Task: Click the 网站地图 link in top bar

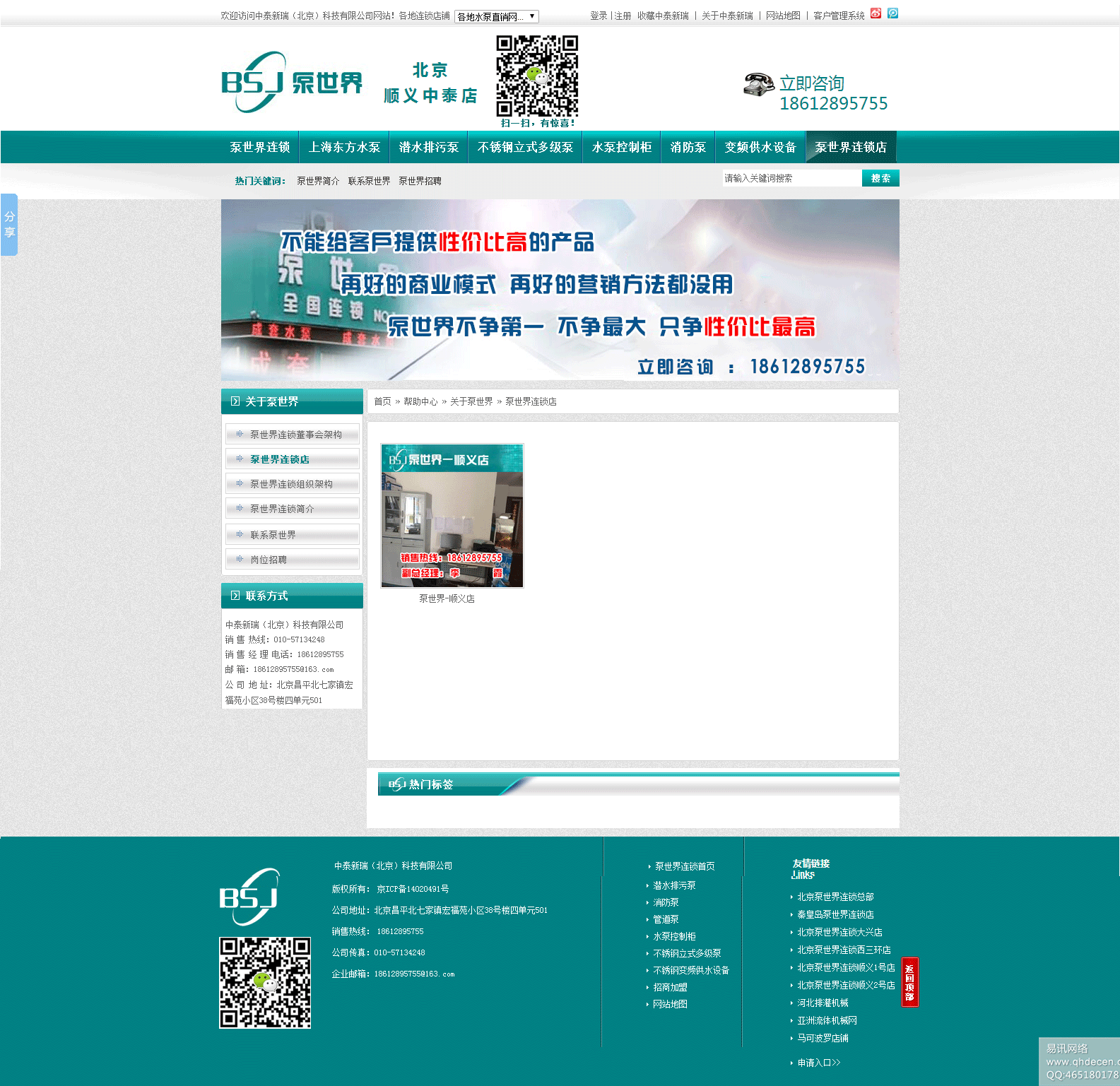Action: [x=783, y=16]
